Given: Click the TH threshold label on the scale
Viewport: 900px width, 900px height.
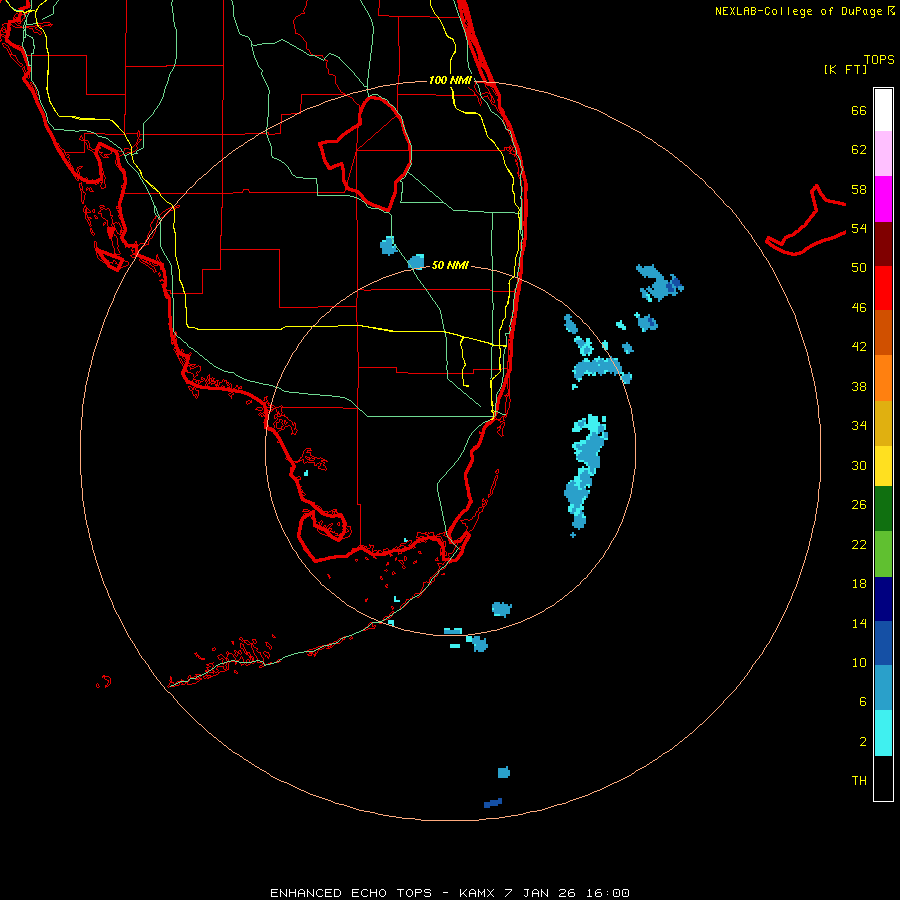Looking at the screenshot, I should tap(859, 781).
